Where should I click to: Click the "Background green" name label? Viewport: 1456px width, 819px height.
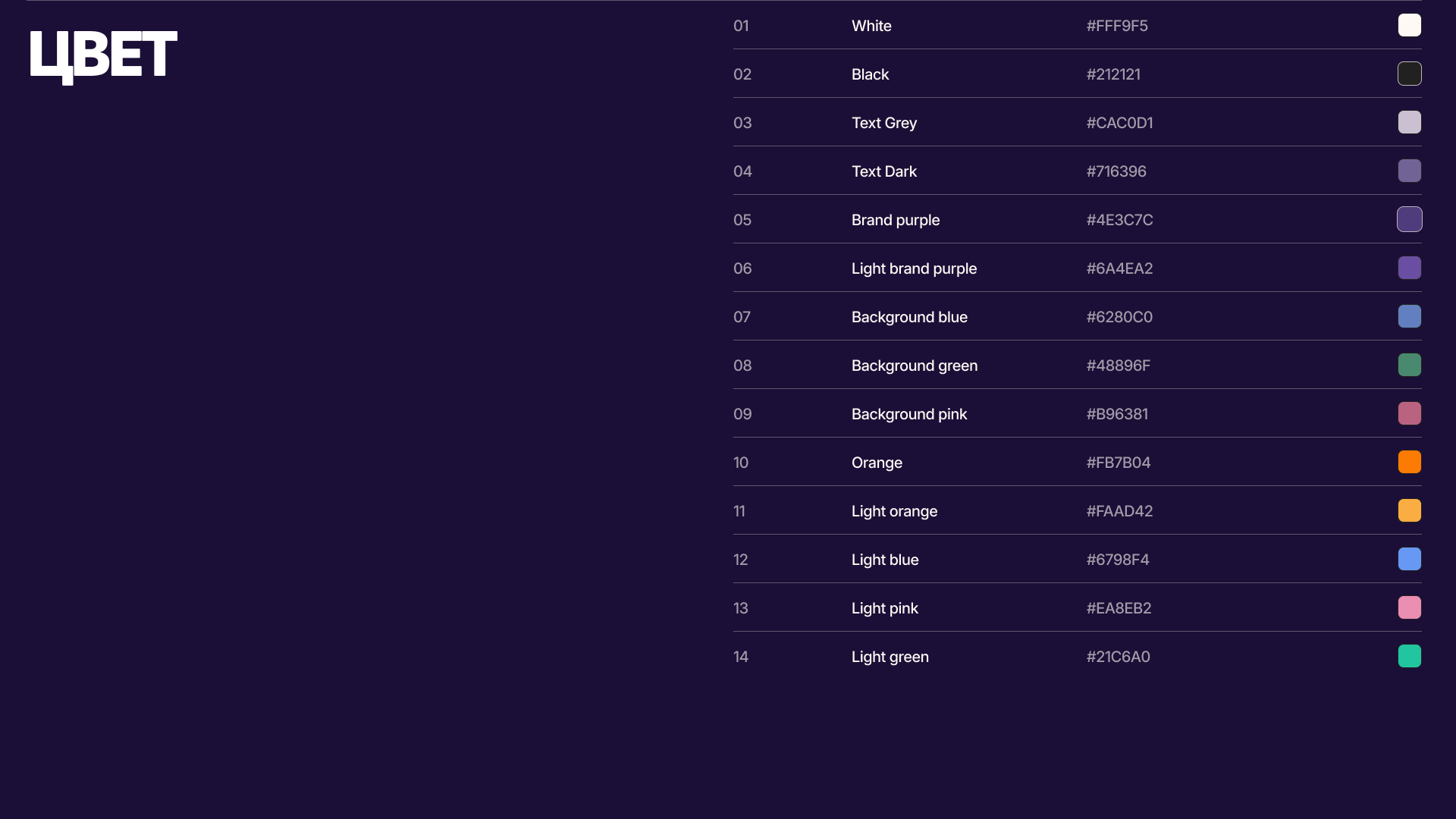pos(914,366)
